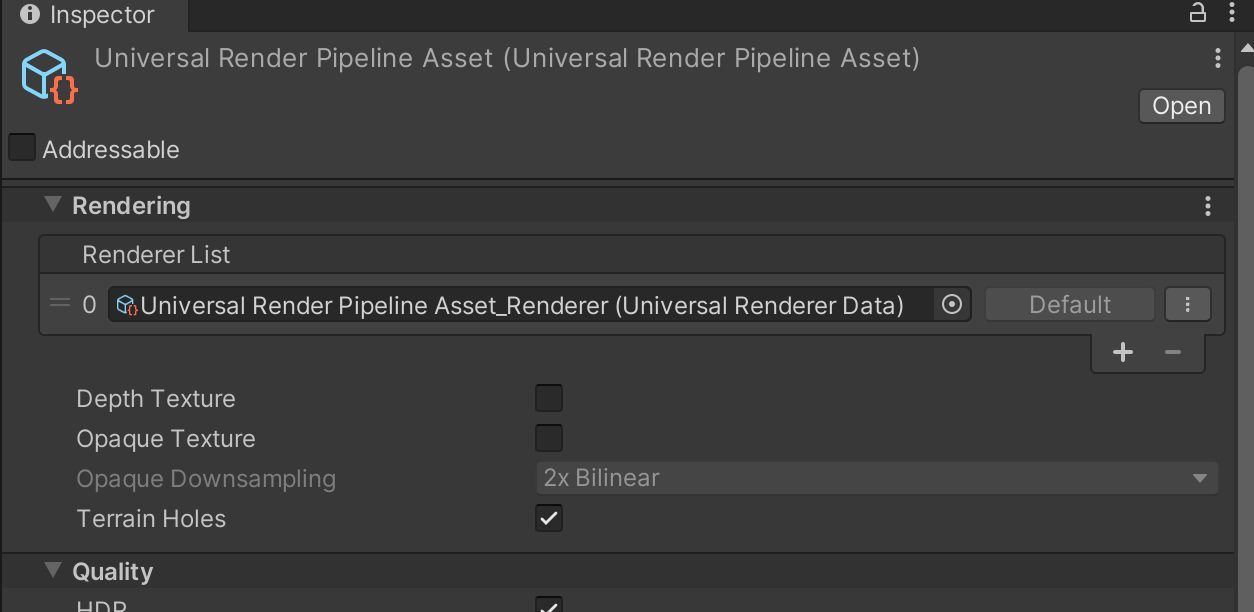Click the renderer object picker circle
The width and height of the screenshot is (1254, 612).
coord(952,305)
